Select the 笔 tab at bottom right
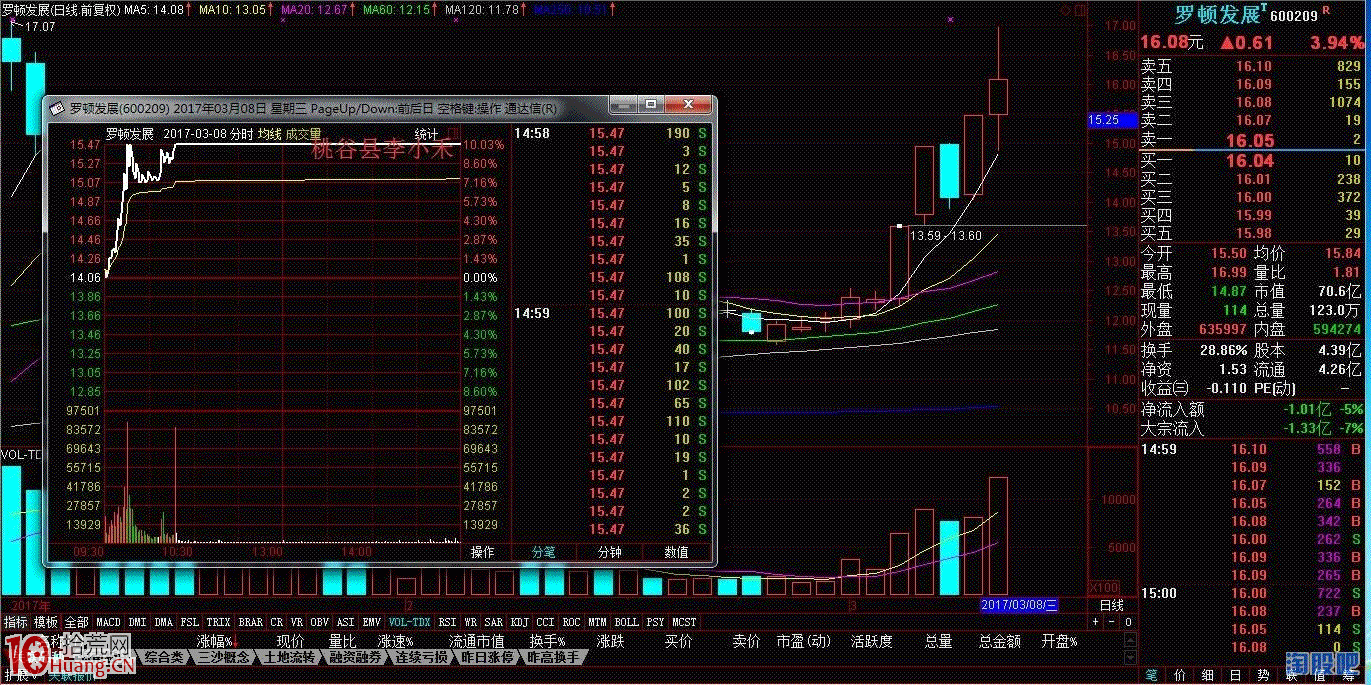The width and height of the screenshot is (1371, 685). click(1151, 675)
